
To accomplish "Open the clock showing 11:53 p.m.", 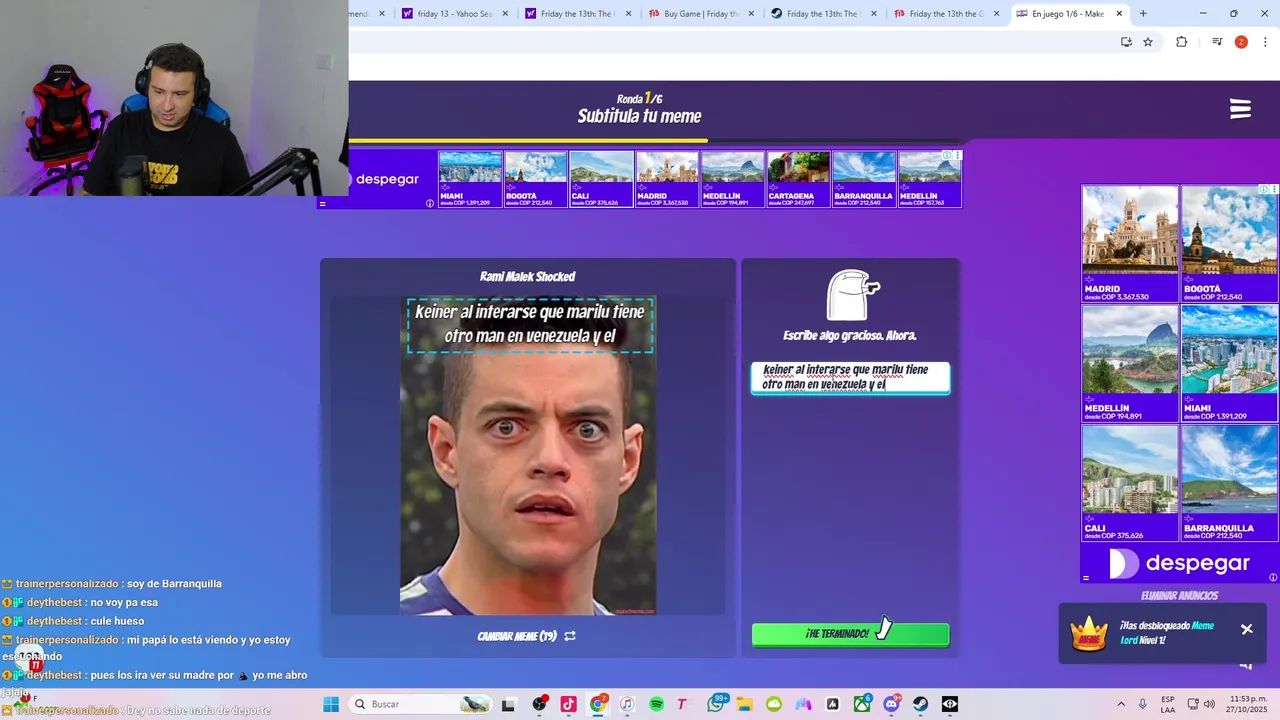I will [x=1249, y=704].
